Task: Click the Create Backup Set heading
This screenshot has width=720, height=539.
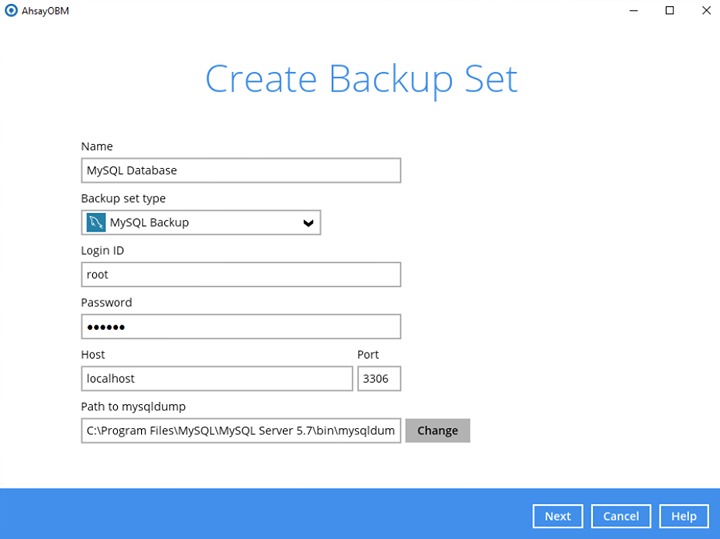Action: point(361,80)
